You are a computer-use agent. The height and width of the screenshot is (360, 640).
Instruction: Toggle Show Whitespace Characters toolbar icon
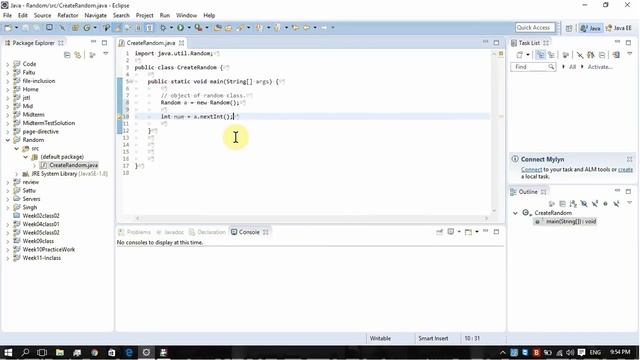[149, 28]
